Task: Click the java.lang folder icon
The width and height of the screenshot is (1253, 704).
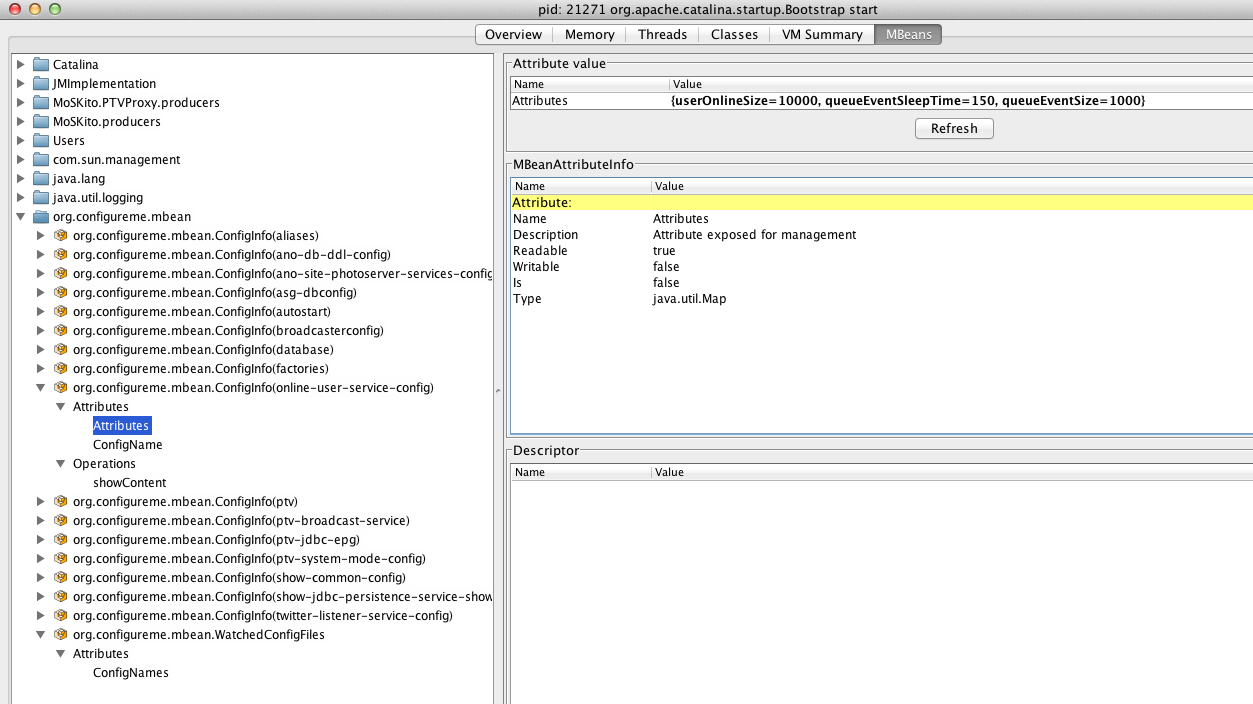Action: click(x=41, y=178)
